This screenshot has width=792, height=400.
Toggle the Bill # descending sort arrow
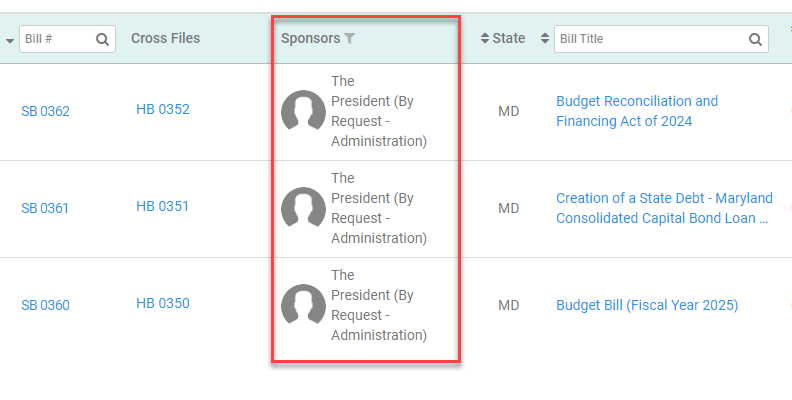click(10, 40)
